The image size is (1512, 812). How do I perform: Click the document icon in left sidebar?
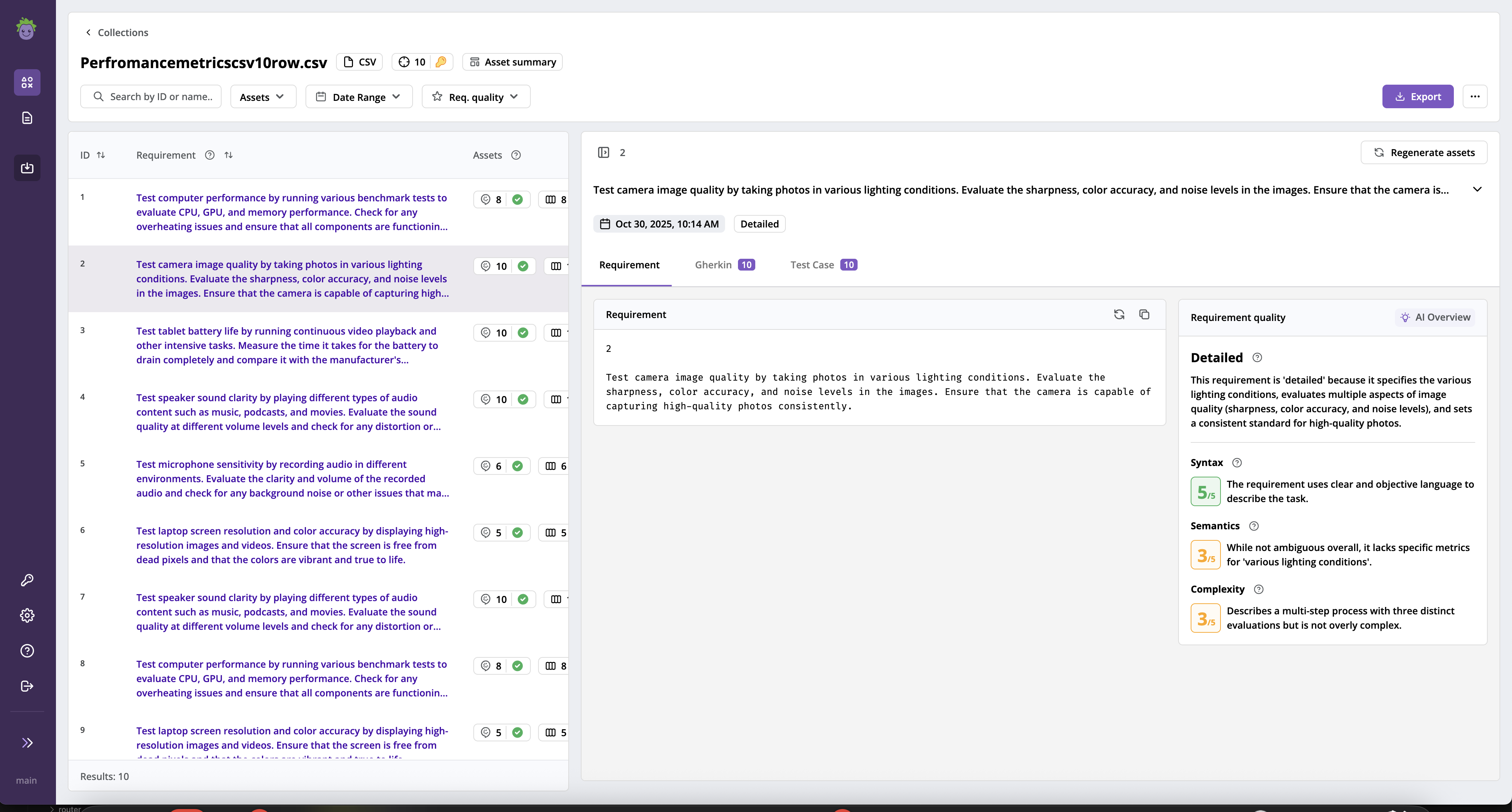(x=27, y=118)
